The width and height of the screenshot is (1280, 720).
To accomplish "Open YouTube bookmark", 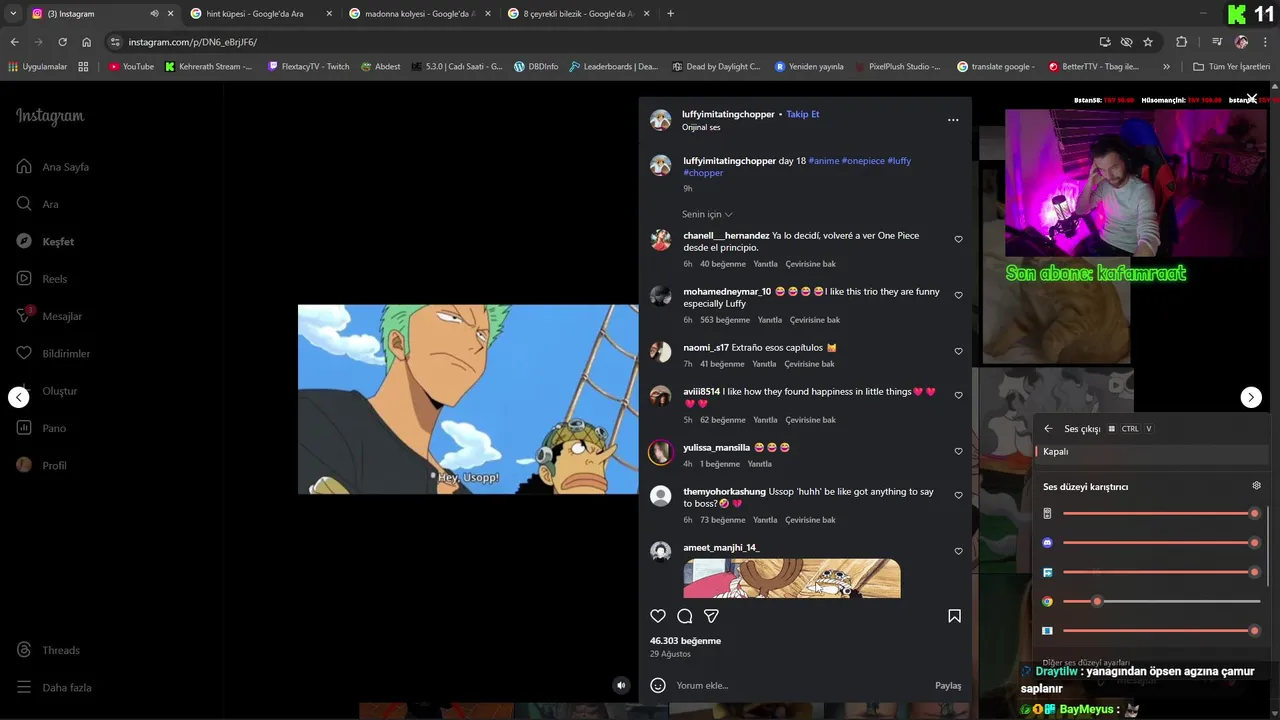I will pyautogui.click(x=131, y=67).
